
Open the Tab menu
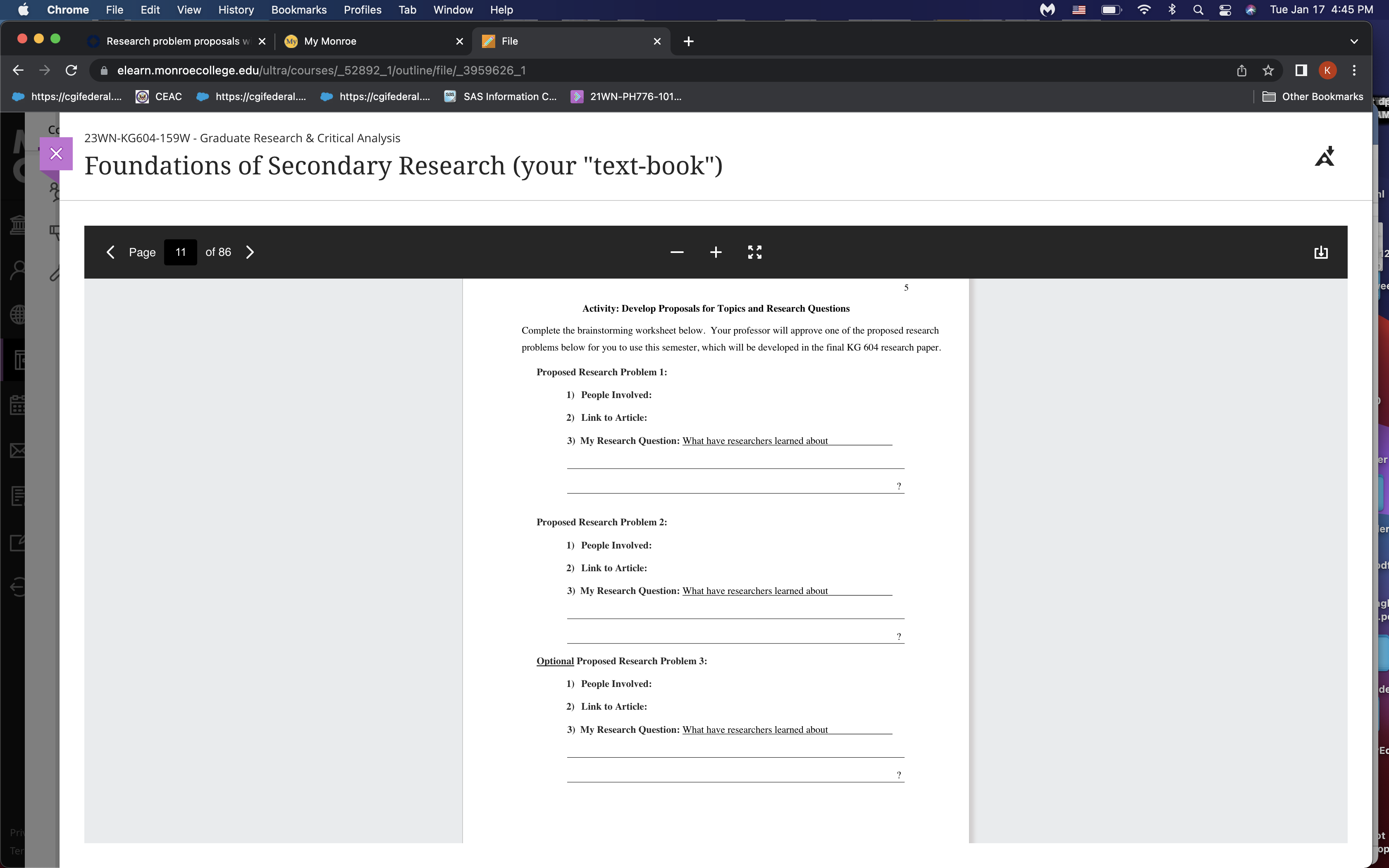407,10
